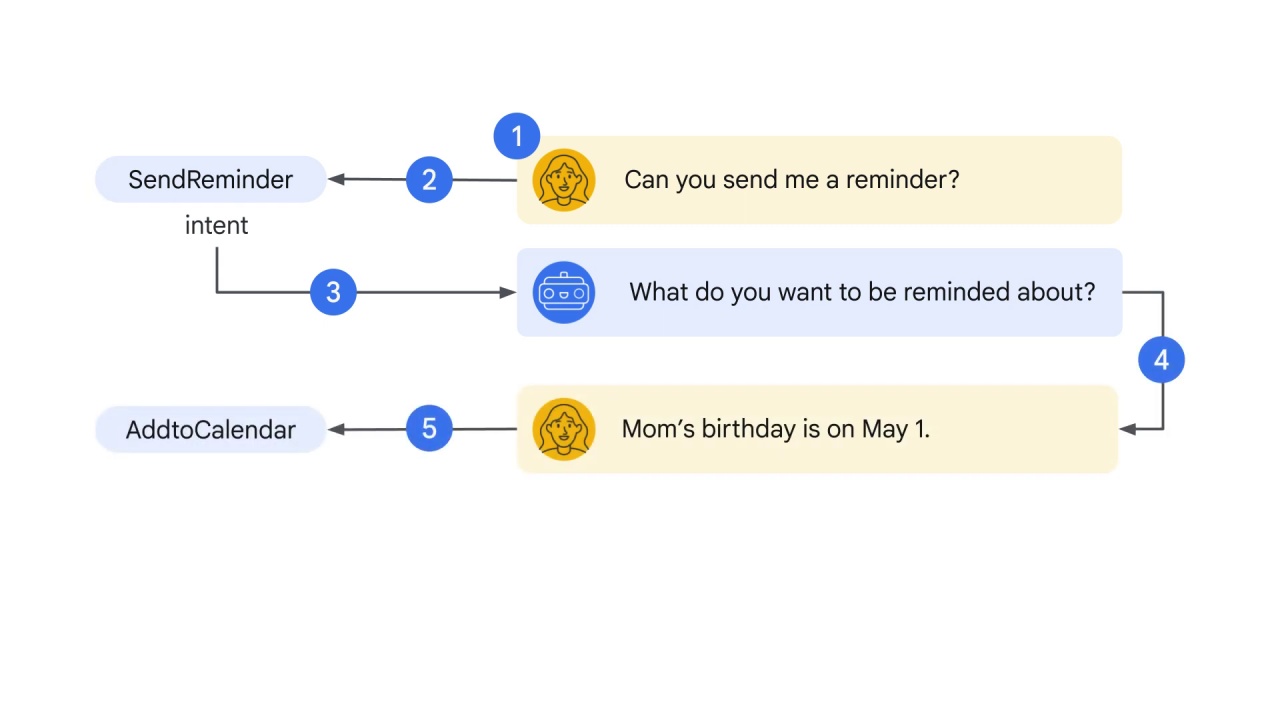Screen dimensions: 1280x720
Task: Click arrowhead pointing at the agent message
Action: 508,292
